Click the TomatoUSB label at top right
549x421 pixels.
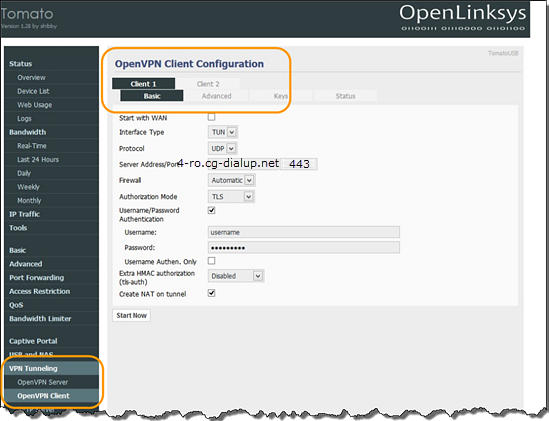[503, 53]
